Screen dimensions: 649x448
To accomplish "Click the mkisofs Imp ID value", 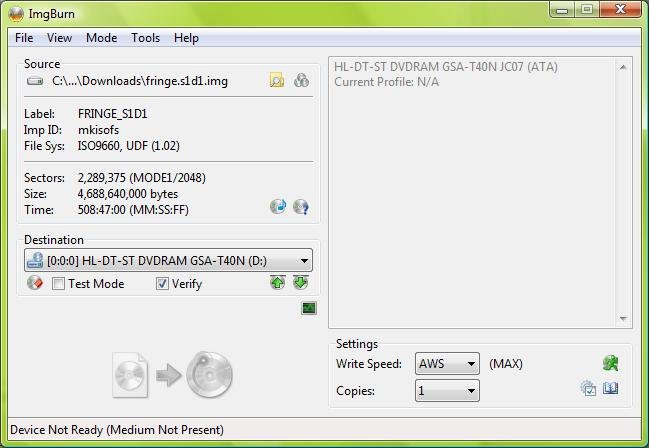I will [x=98, y=130].
